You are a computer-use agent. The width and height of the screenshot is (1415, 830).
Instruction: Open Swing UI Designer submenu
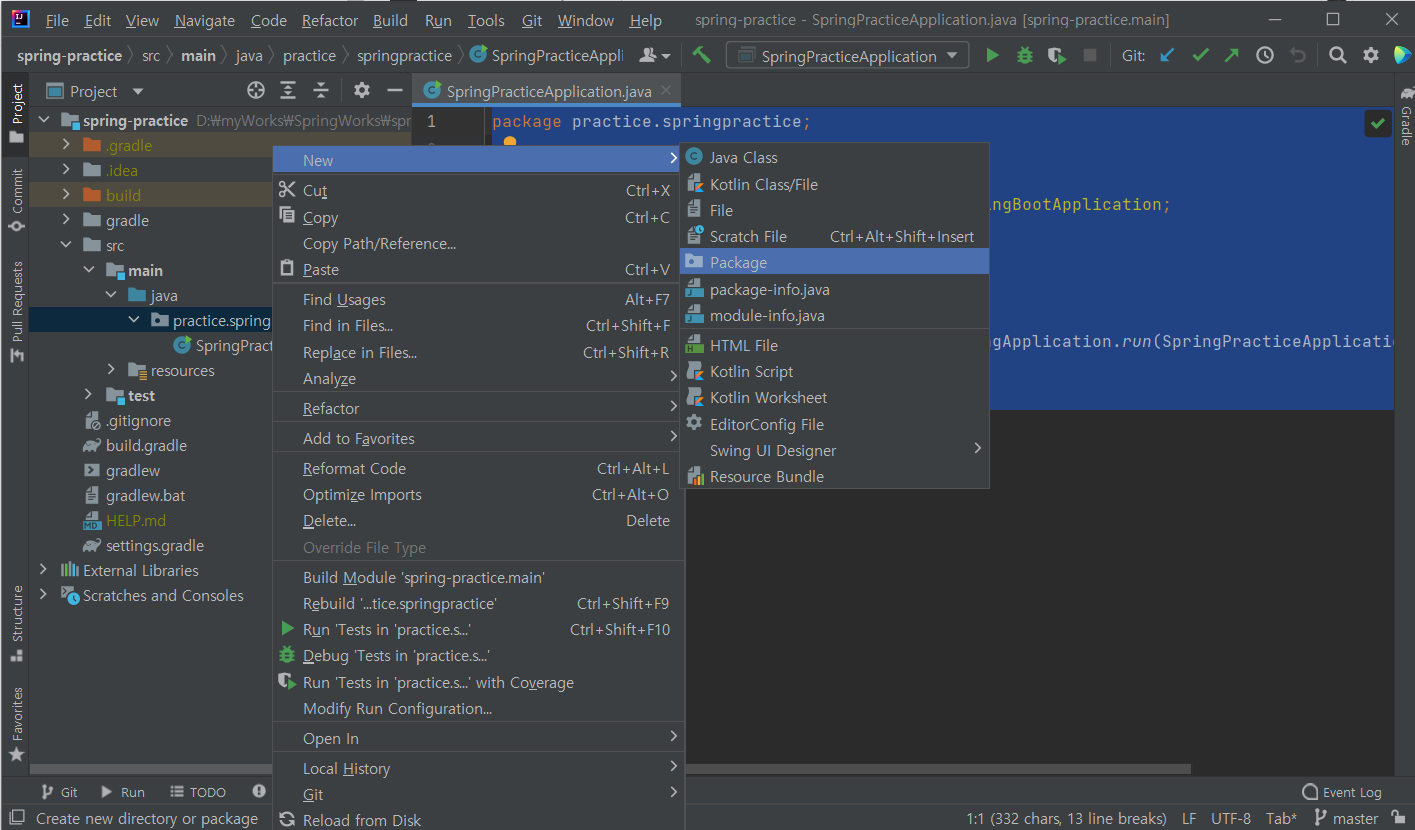click(834, 450)
